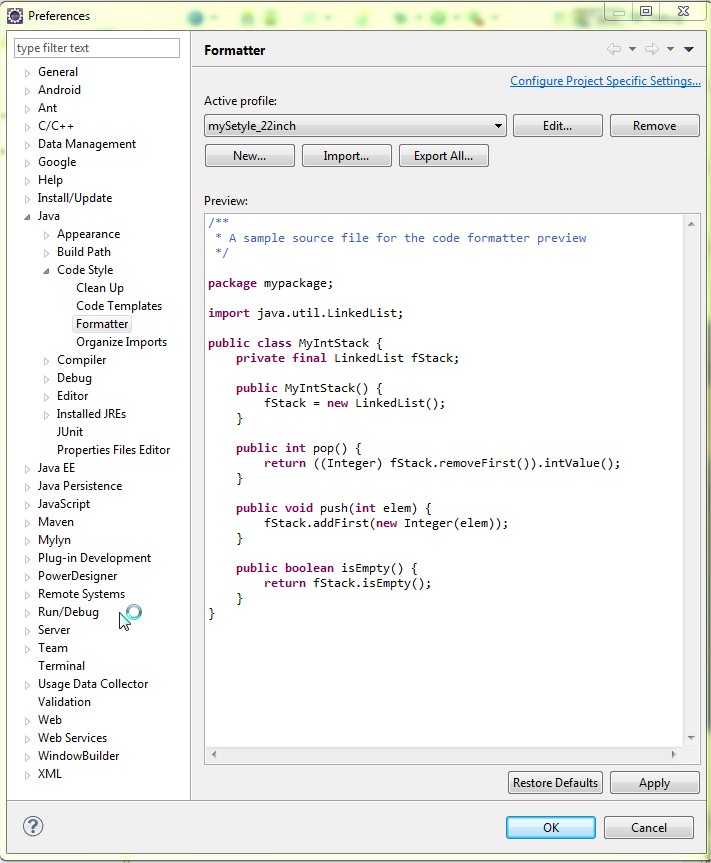Expand the C/C++ tree node
The image size is (711, 863).
tap(28, 127)
